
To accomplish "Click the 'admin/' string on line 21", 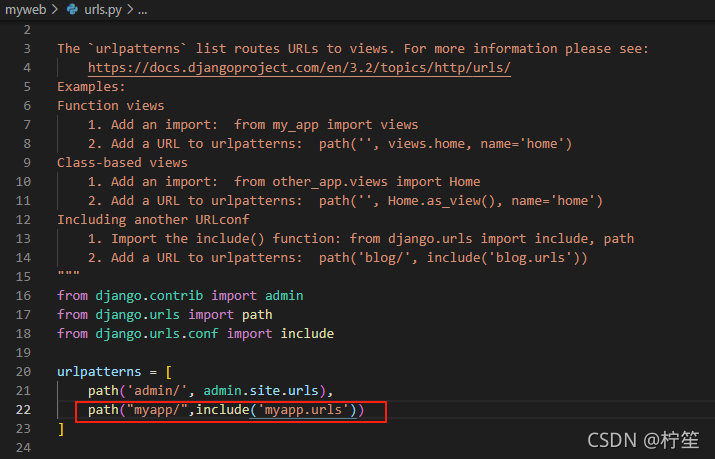I will pyautogui.click(x=157, y=391).
